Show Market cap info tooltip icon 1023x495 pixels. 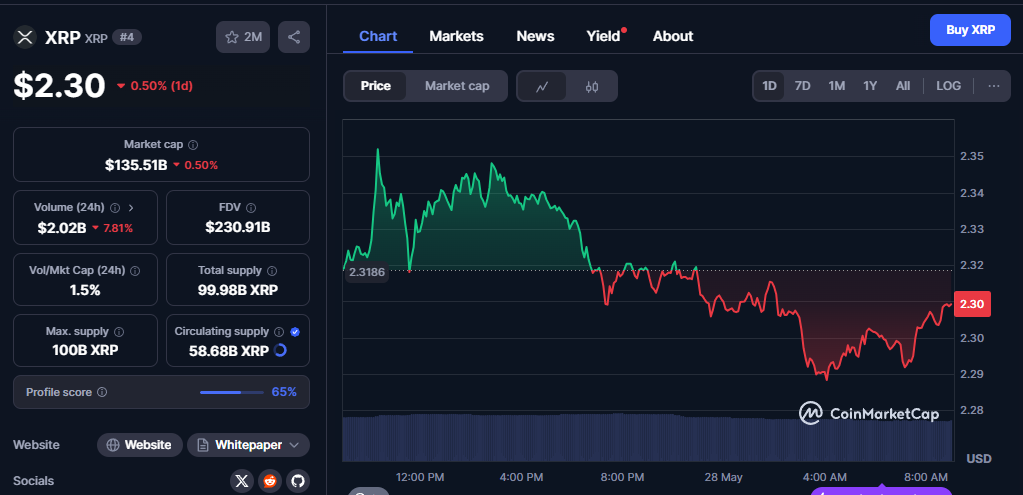[x=193, y=145]
